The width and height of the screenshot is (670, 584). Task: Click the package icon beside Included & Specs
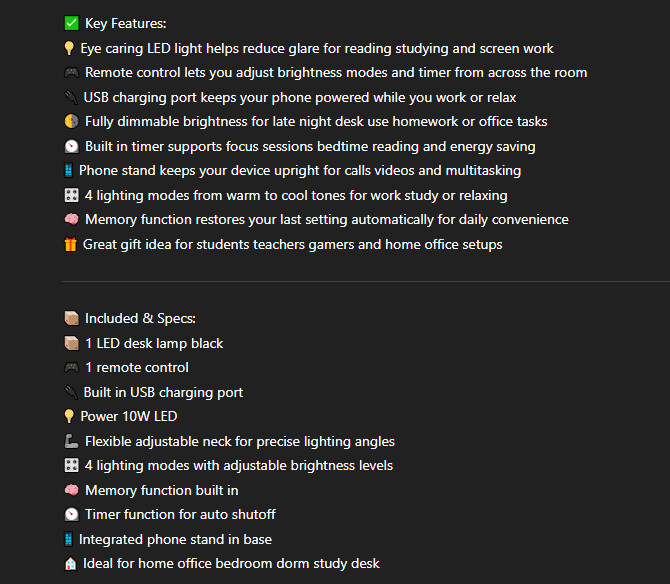pos(71,319)
